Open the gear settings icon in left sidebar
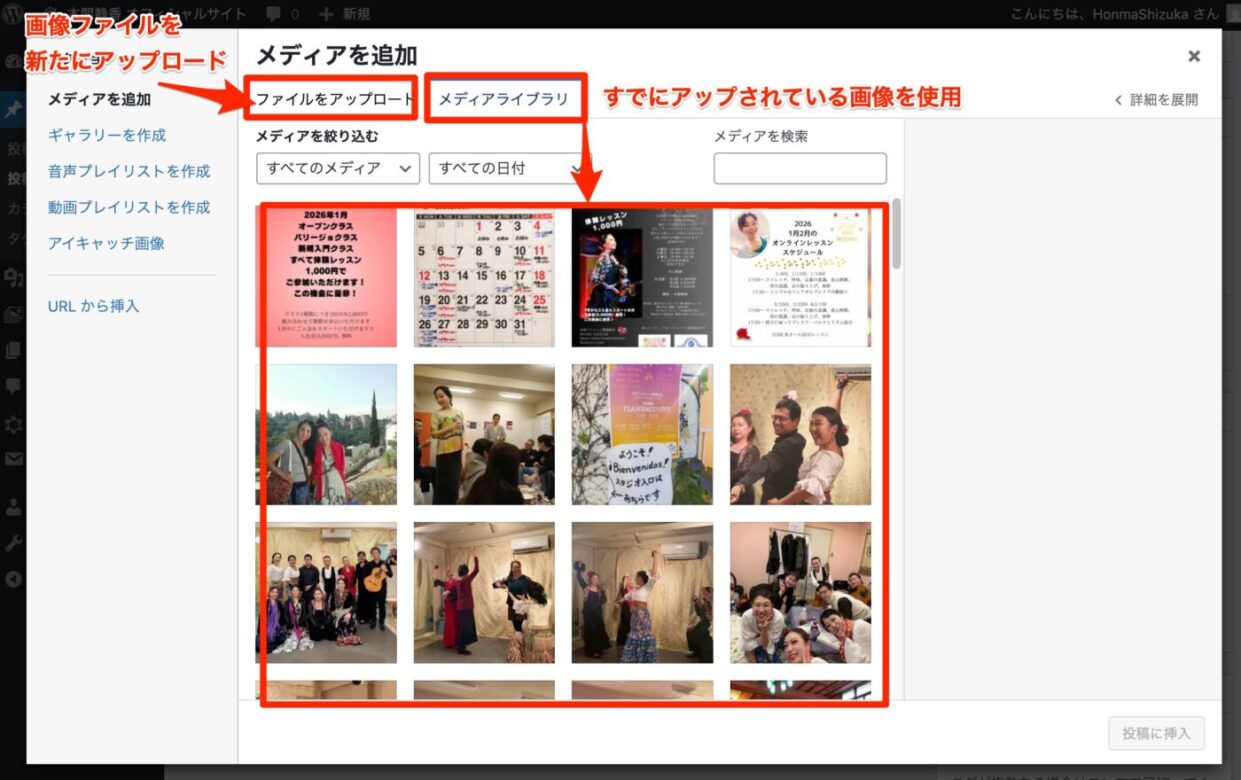 pyautogui.click(x=13, y=424)
